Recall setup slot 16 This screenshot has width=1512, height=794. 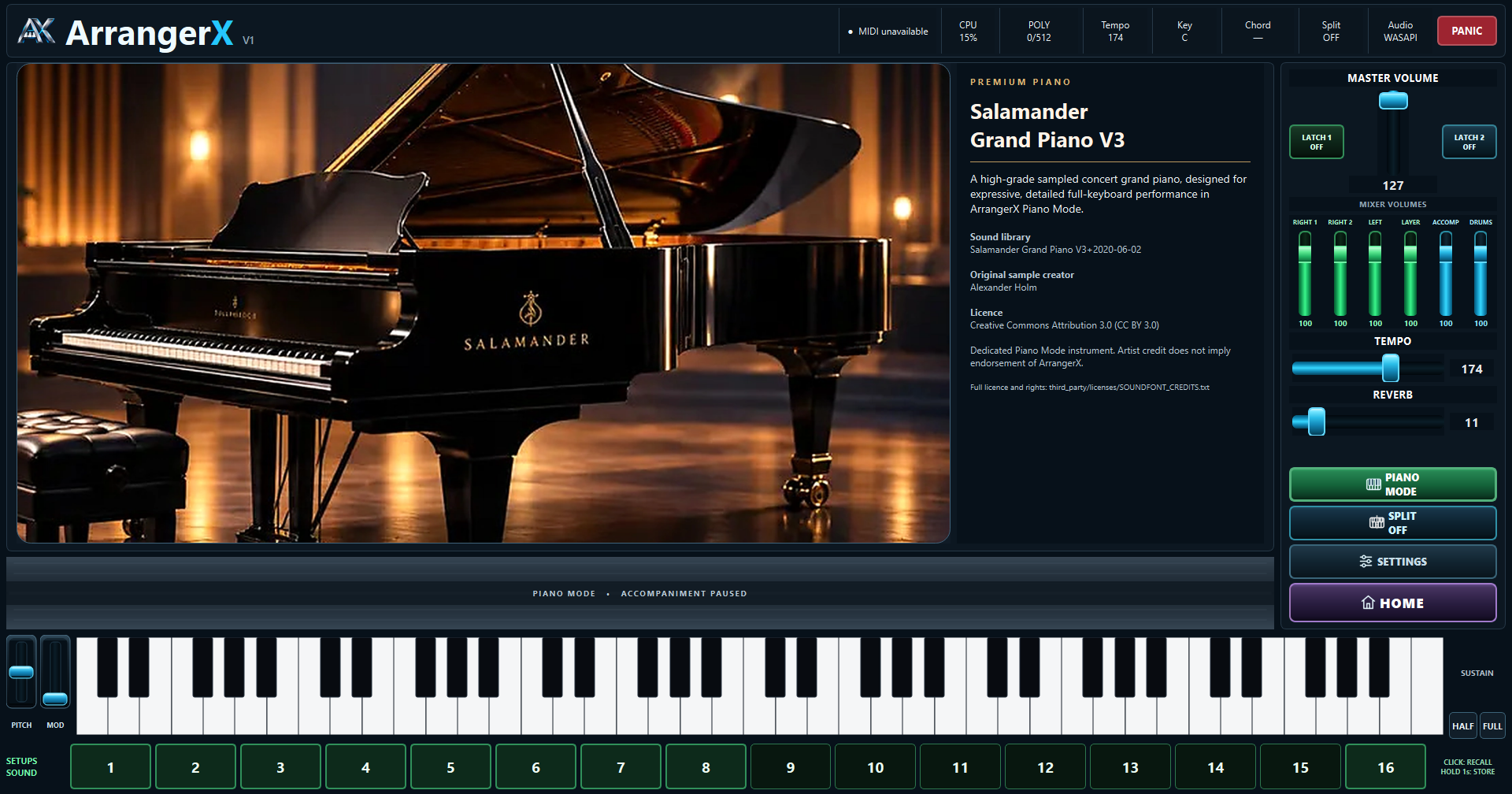(1386, 767)
